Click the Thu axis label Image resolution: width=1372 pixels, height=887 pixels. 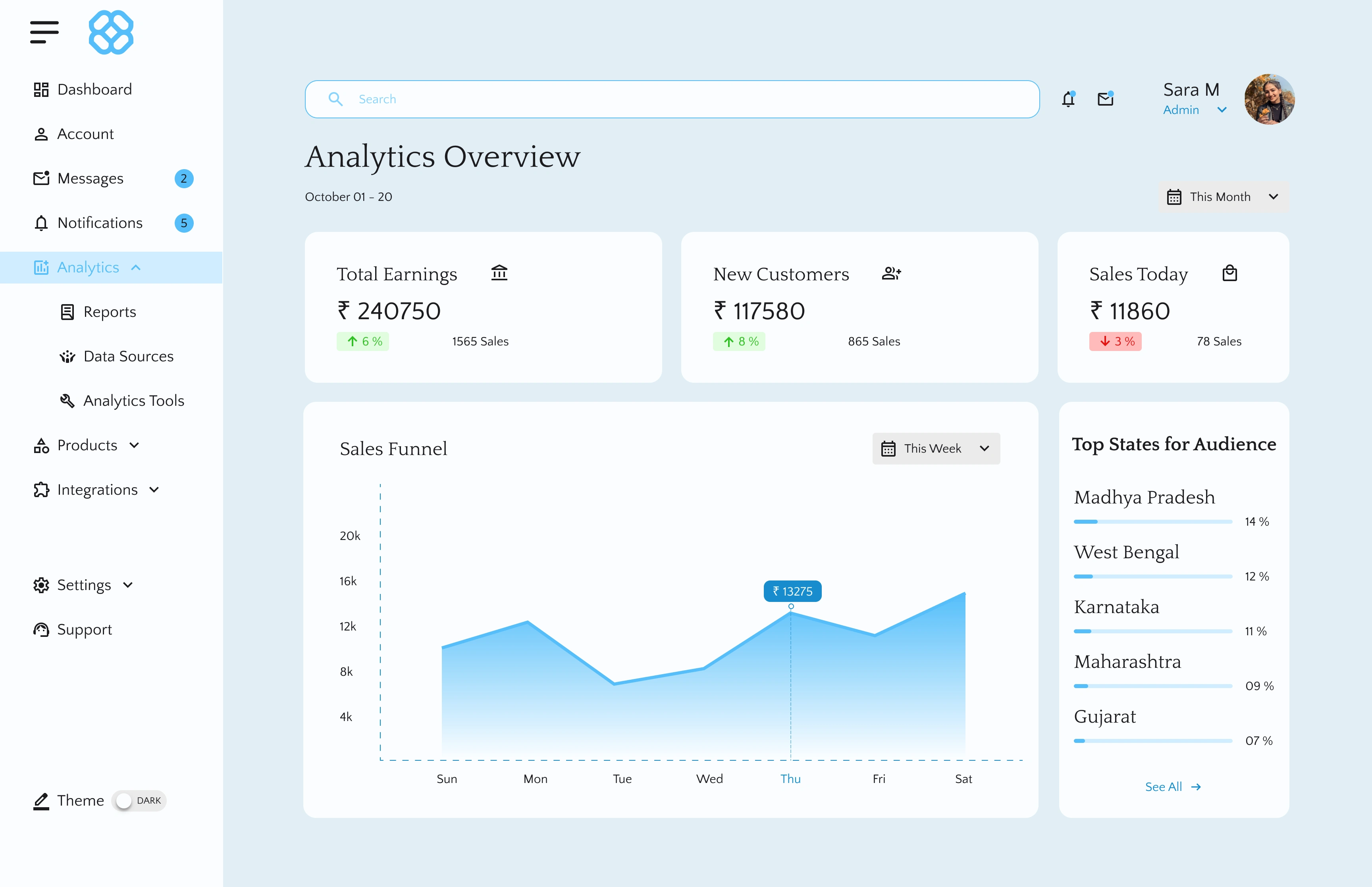[790, 779]
